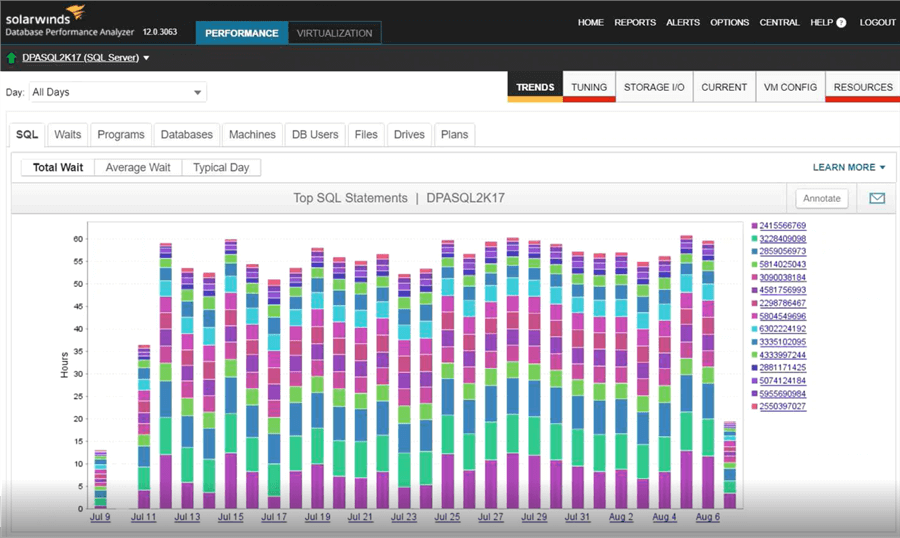The image size is (900, 538).
Task: Open SQL hash 2550397027 in legend
Action: (x=782, y=407)
